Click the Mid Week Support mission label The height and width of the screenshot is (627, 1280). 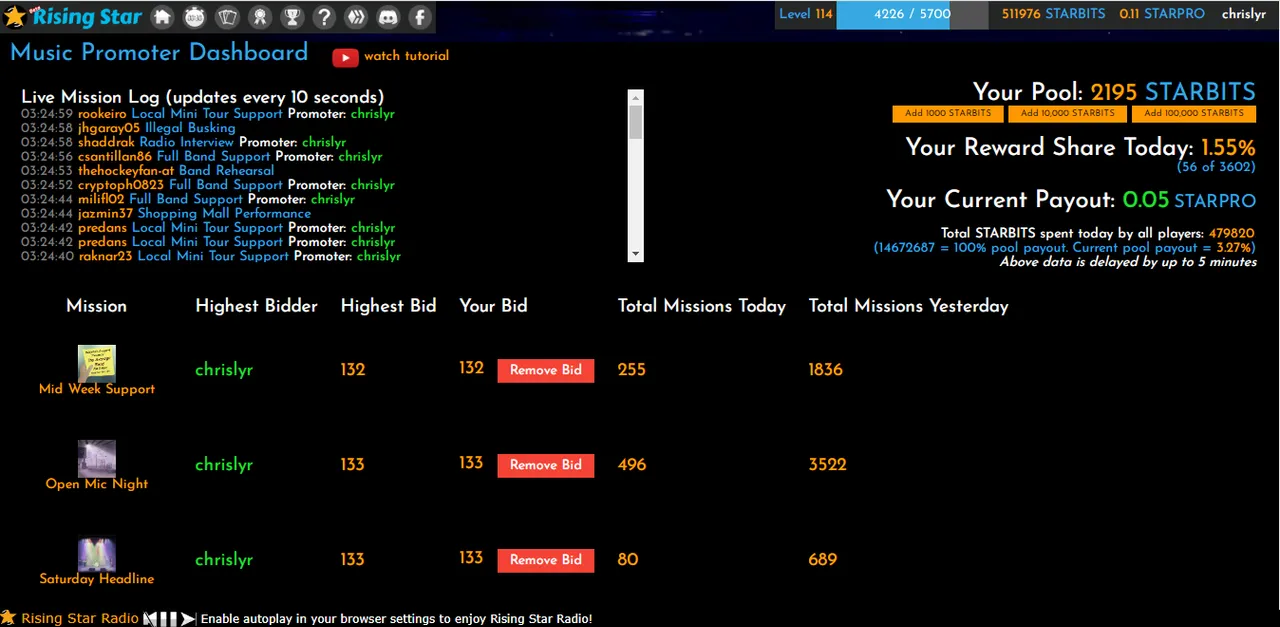pyautogui.click(x=97, y=389)
